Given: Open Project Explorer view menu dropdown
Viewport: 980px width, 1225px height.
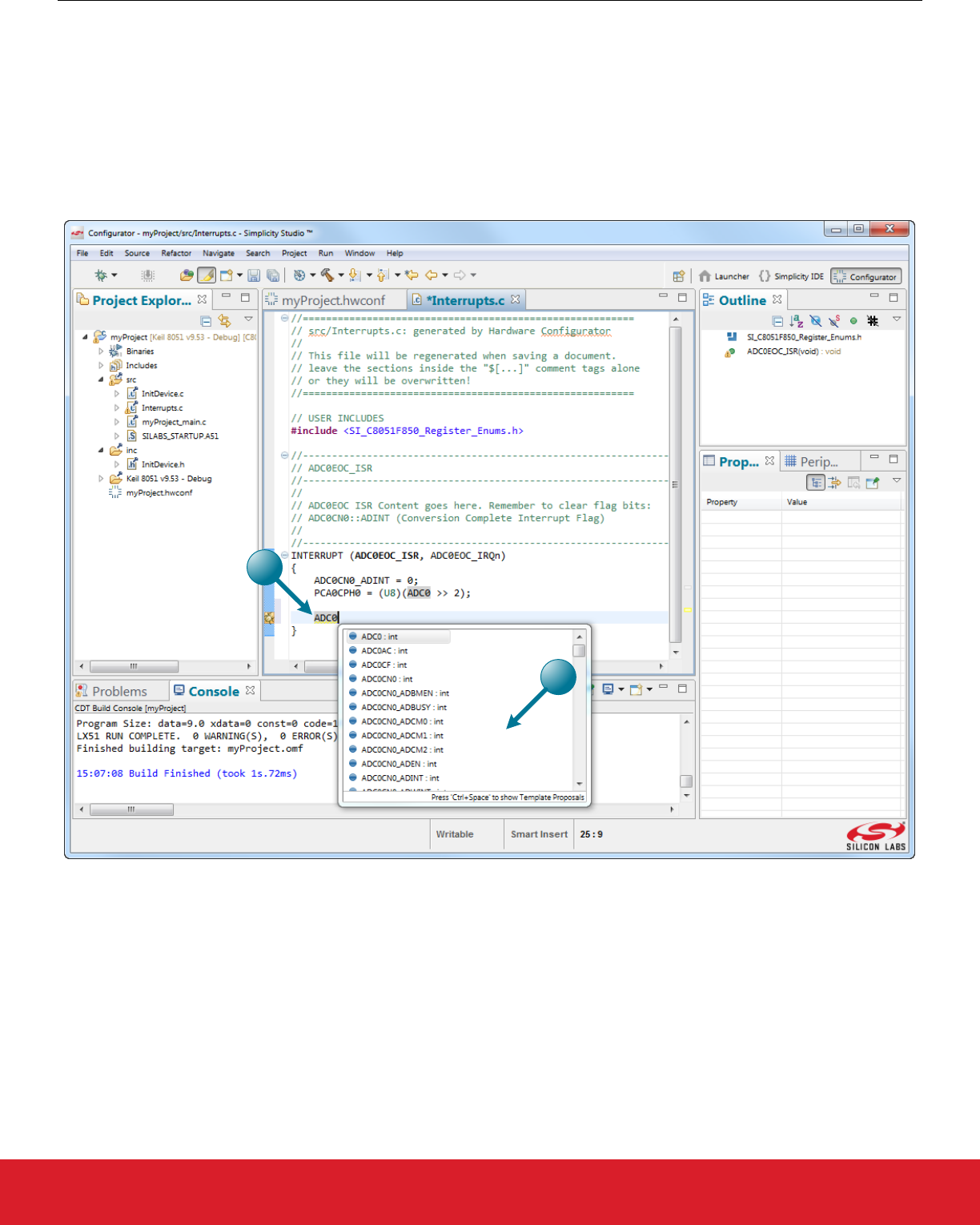Looking at the screenshot, I should pos(248,319).
